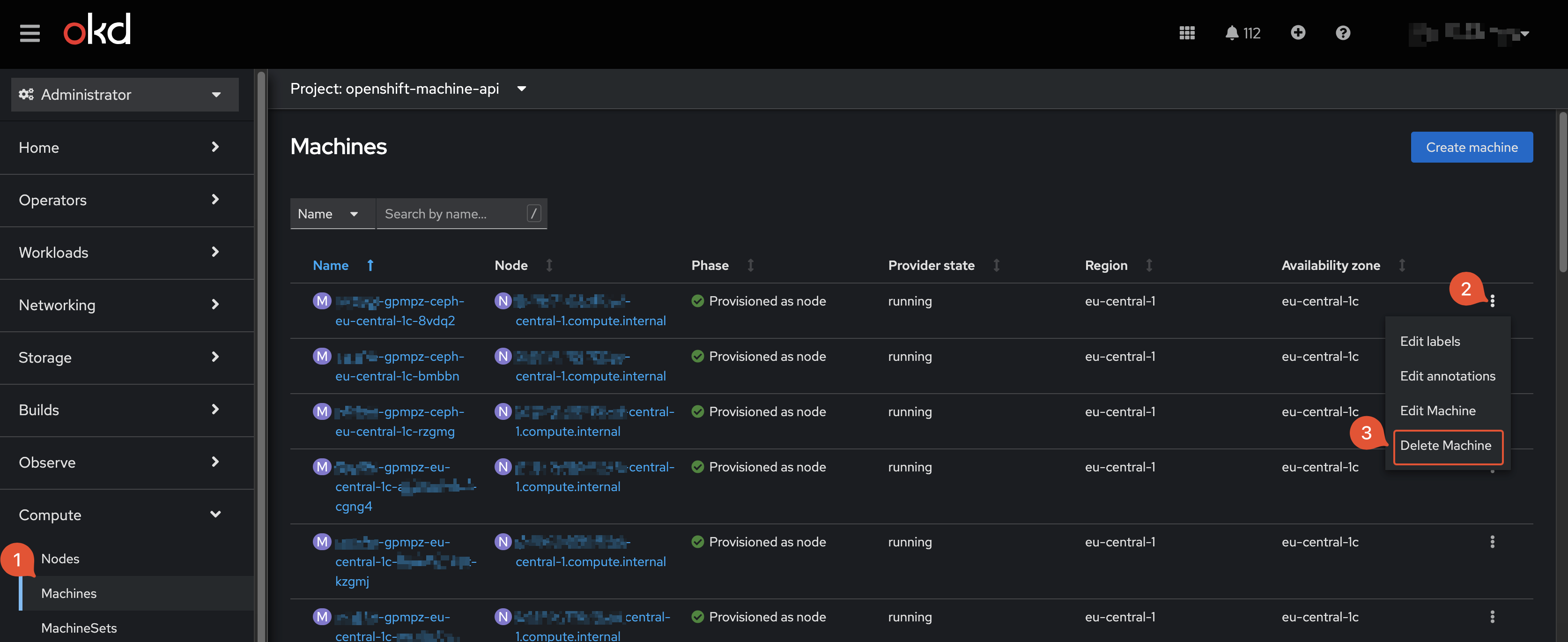Open kebab menu for last visible machine row

(x=1492, y=616)
